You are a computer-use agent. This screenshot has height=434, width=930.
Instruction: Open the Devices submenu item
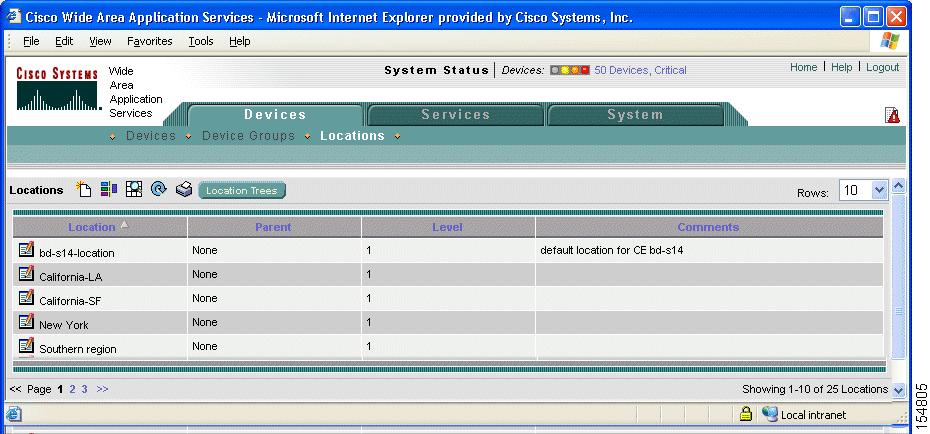pyautogui.click(x=151, y=136)
